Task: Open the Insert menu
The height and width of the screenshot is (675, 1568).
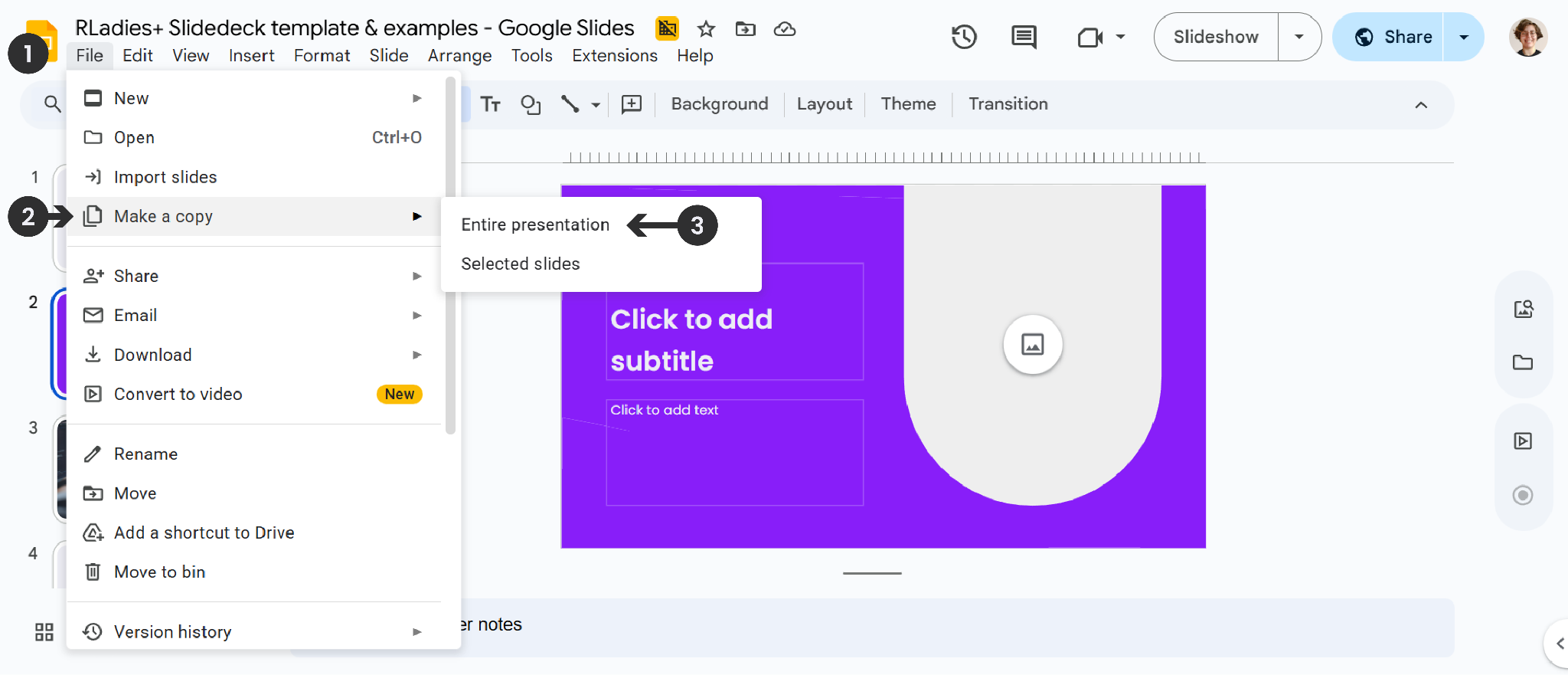Action: [x=251, y=56]
